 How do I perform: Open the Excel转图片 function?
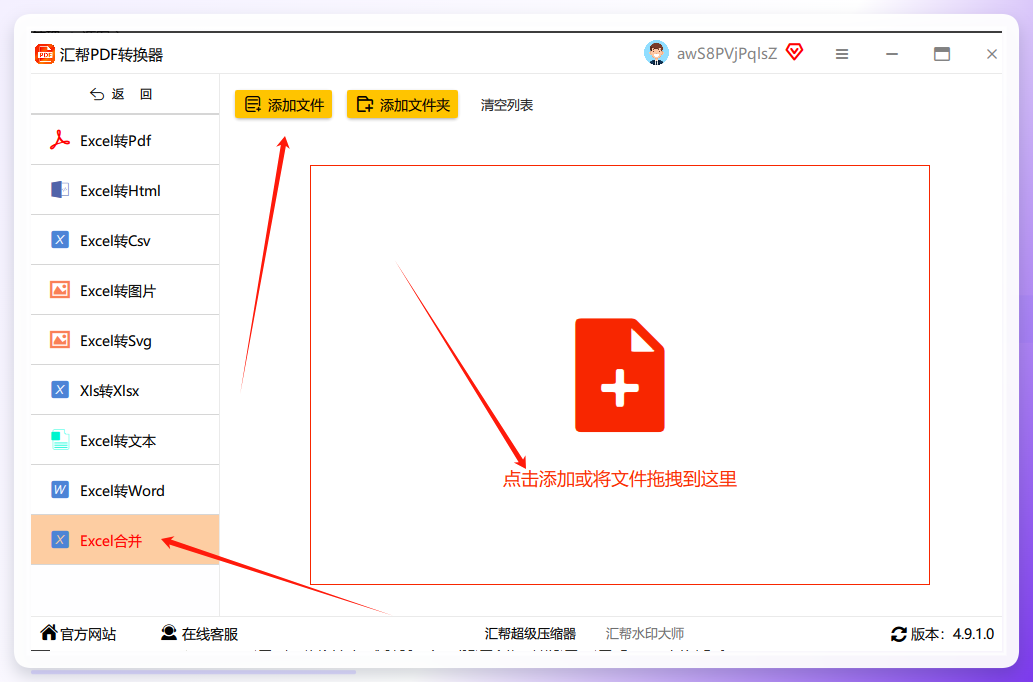click(125, 291)
